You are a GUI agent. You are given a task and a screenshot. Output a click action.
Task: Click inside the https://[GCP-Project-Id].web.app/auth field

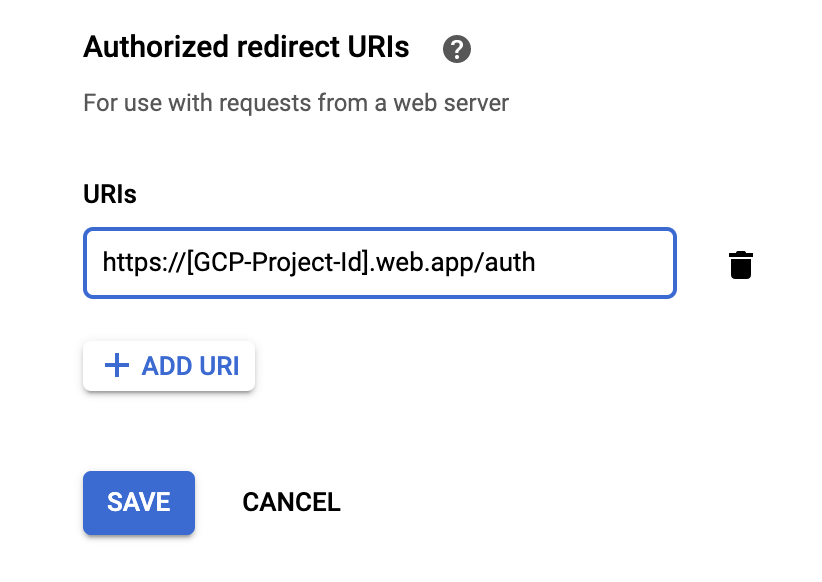tap(380, 263)
